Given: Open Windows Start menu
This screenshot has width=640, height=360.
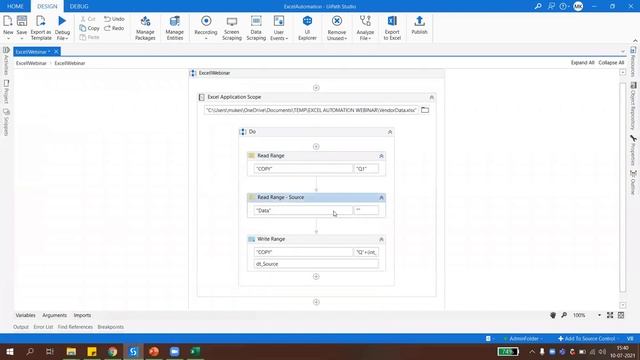Looking at the screenshot, I should pos(9,351).
